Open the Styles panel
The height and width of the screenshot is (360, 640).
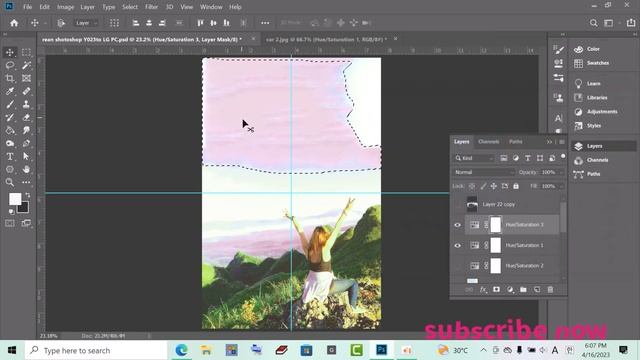click(593, 126)
